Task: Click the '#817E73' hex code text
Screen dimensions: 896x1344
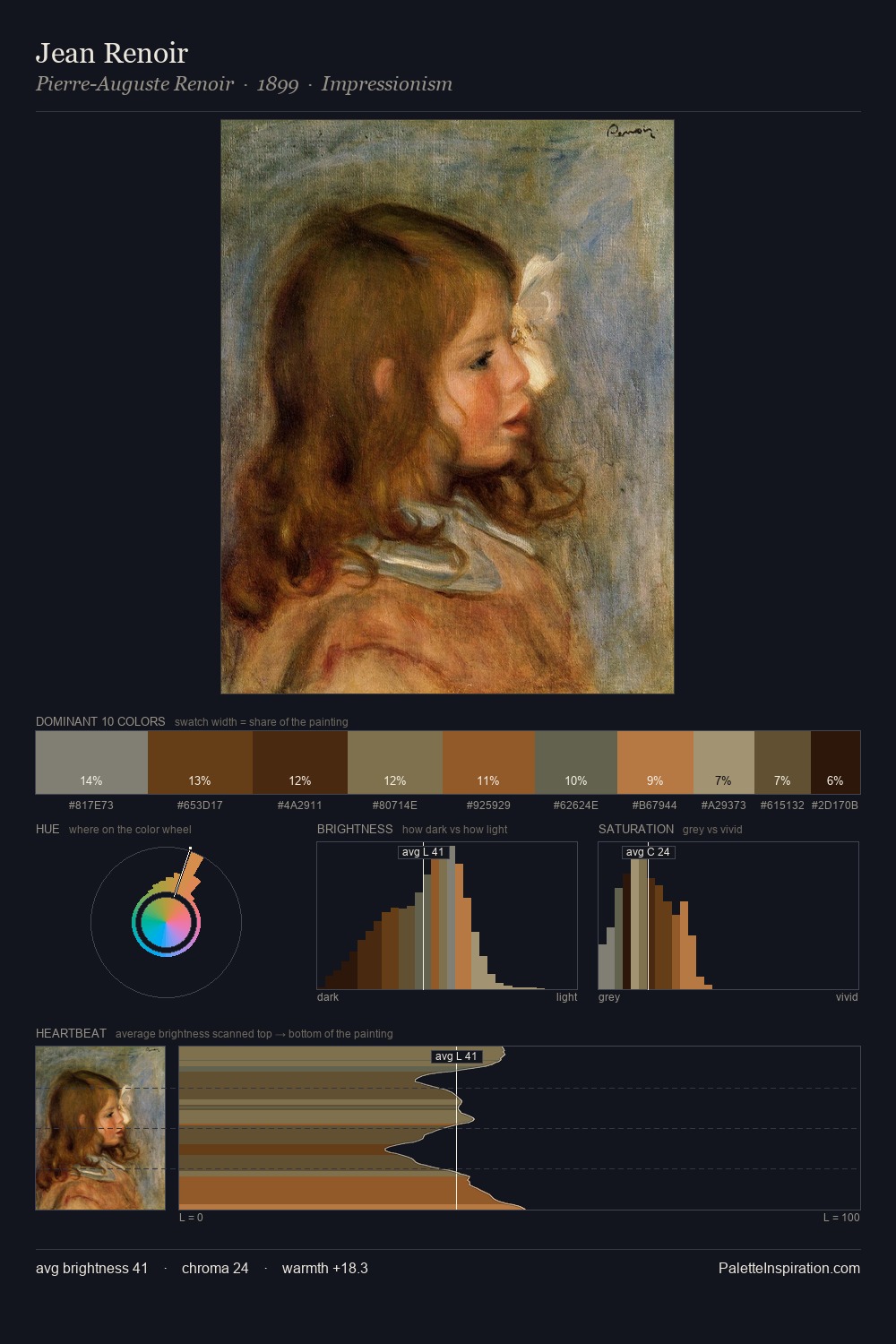Action: click(91, 806)
